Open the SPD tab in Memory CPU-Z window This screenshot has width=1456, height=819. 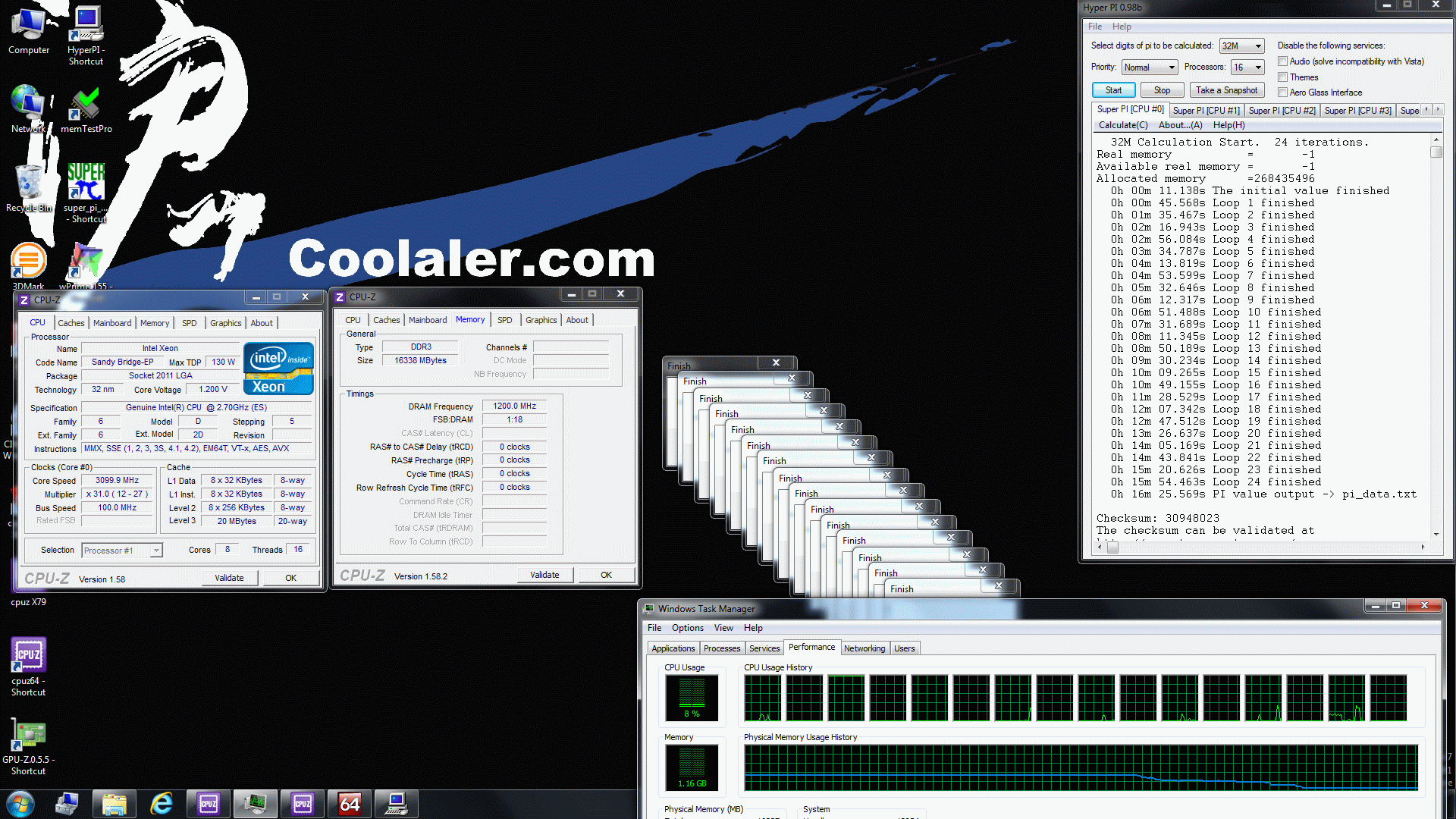(x=504, y=320)
